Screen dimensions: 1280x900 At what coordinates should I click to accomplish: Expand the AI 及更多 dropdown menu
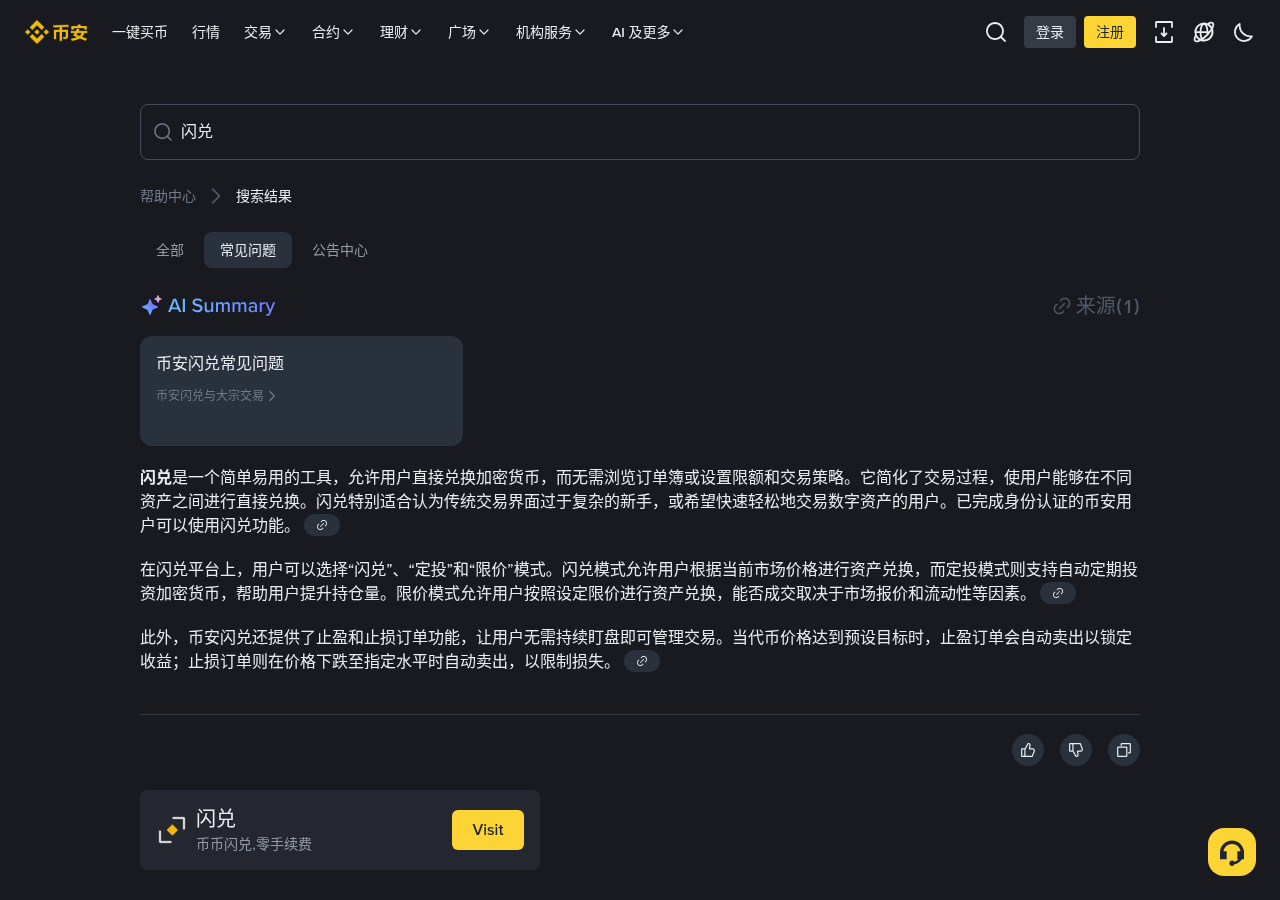pyautogui.click(x=648, y=32)
